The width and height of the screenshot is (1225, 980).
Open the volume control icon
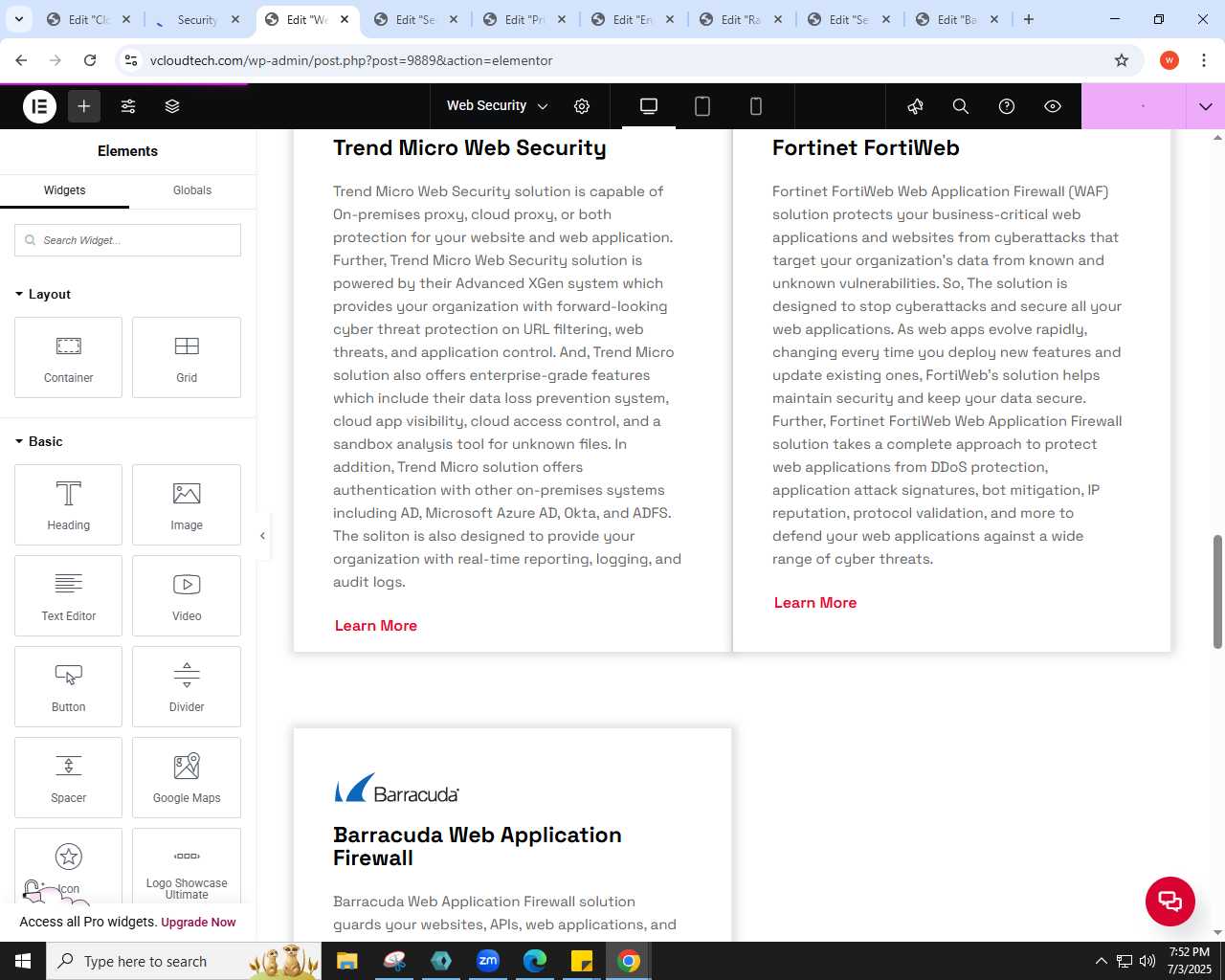tap(1147, 961)
